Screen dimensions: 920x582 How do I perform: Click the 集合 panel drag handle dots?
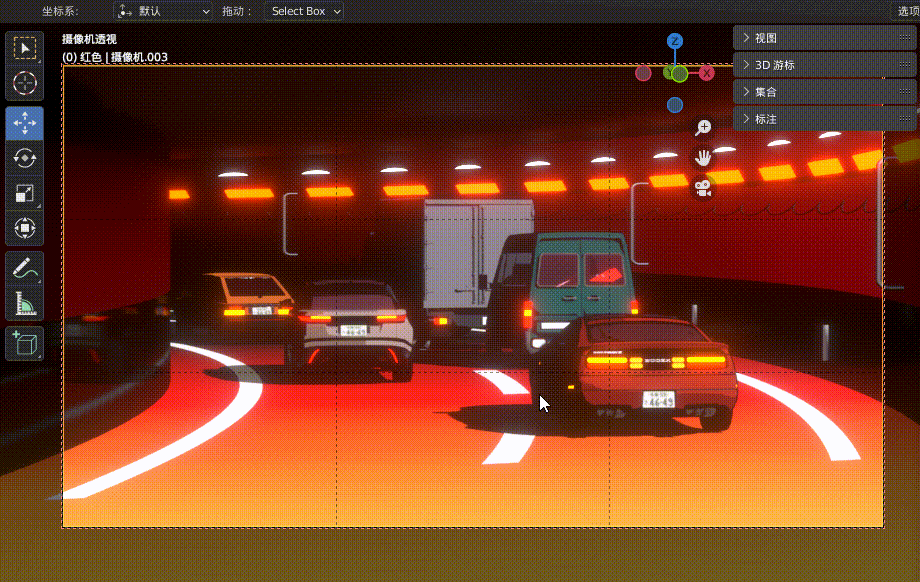coord(905,92)
